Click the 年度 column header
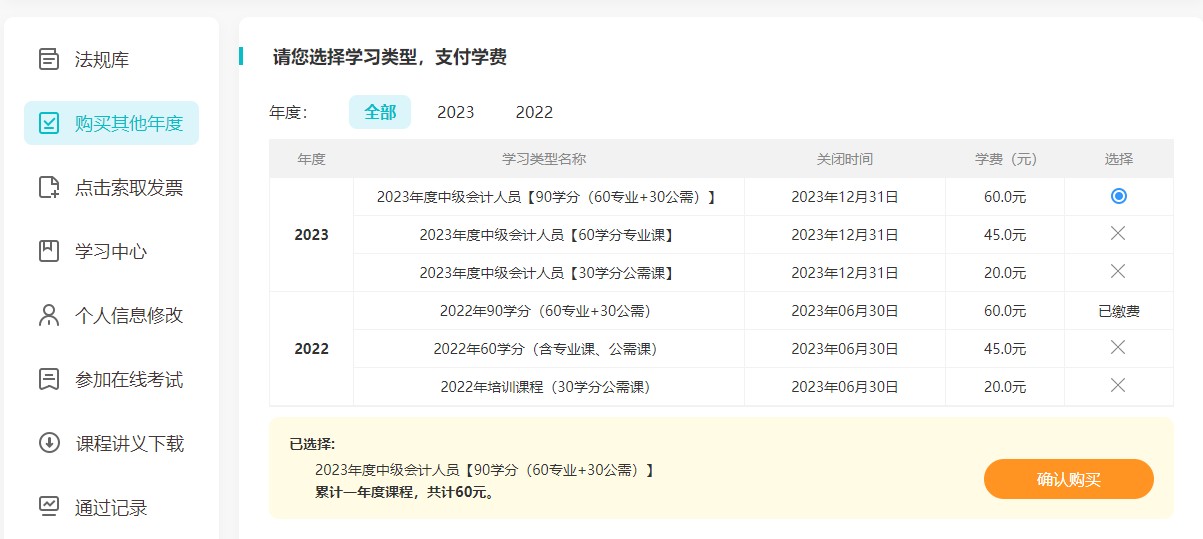 [x=311, y=159]
